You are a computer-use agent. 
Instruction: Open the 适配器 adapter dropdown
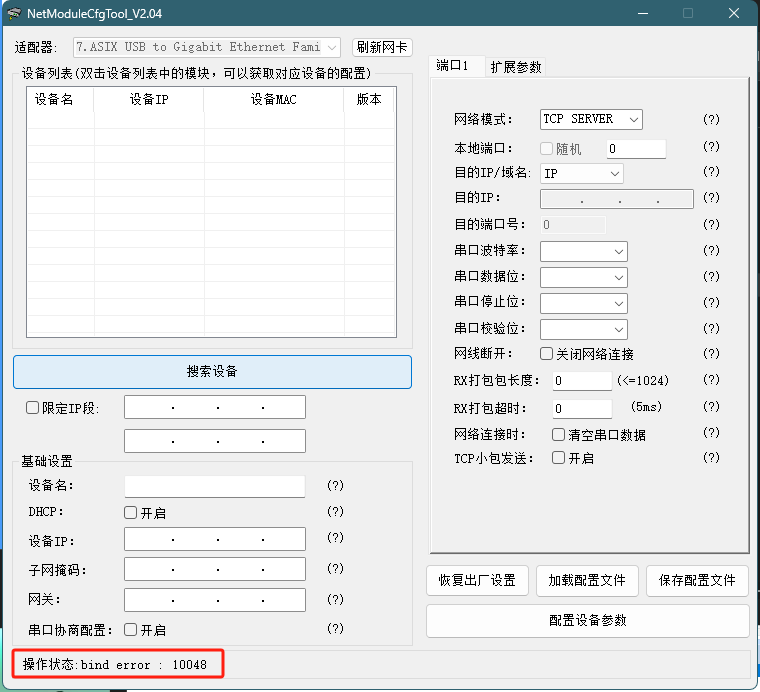207,47
